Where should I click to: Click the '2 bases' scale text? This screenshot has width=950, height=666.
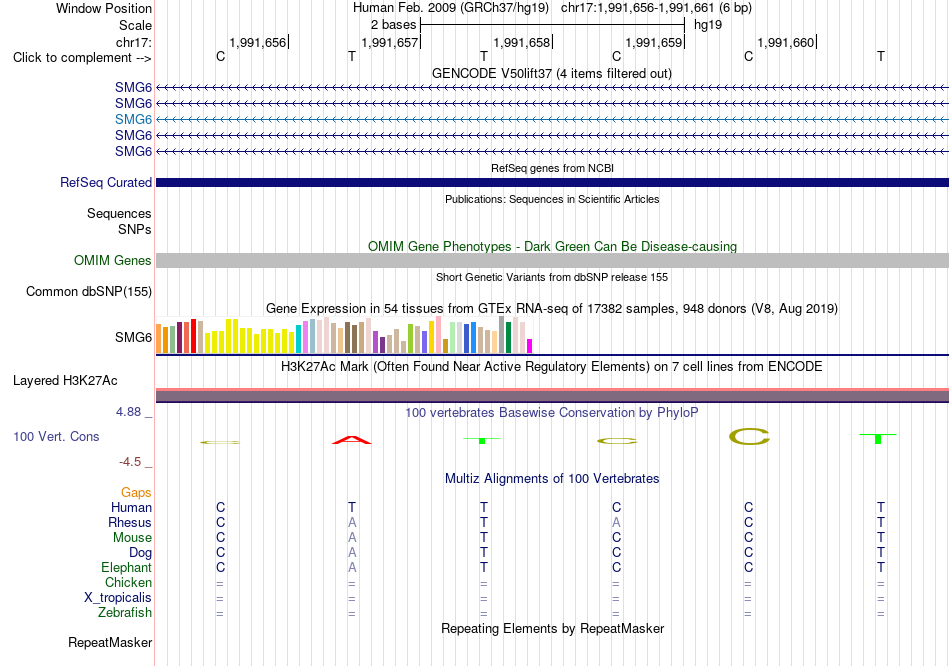pos(394,25)
